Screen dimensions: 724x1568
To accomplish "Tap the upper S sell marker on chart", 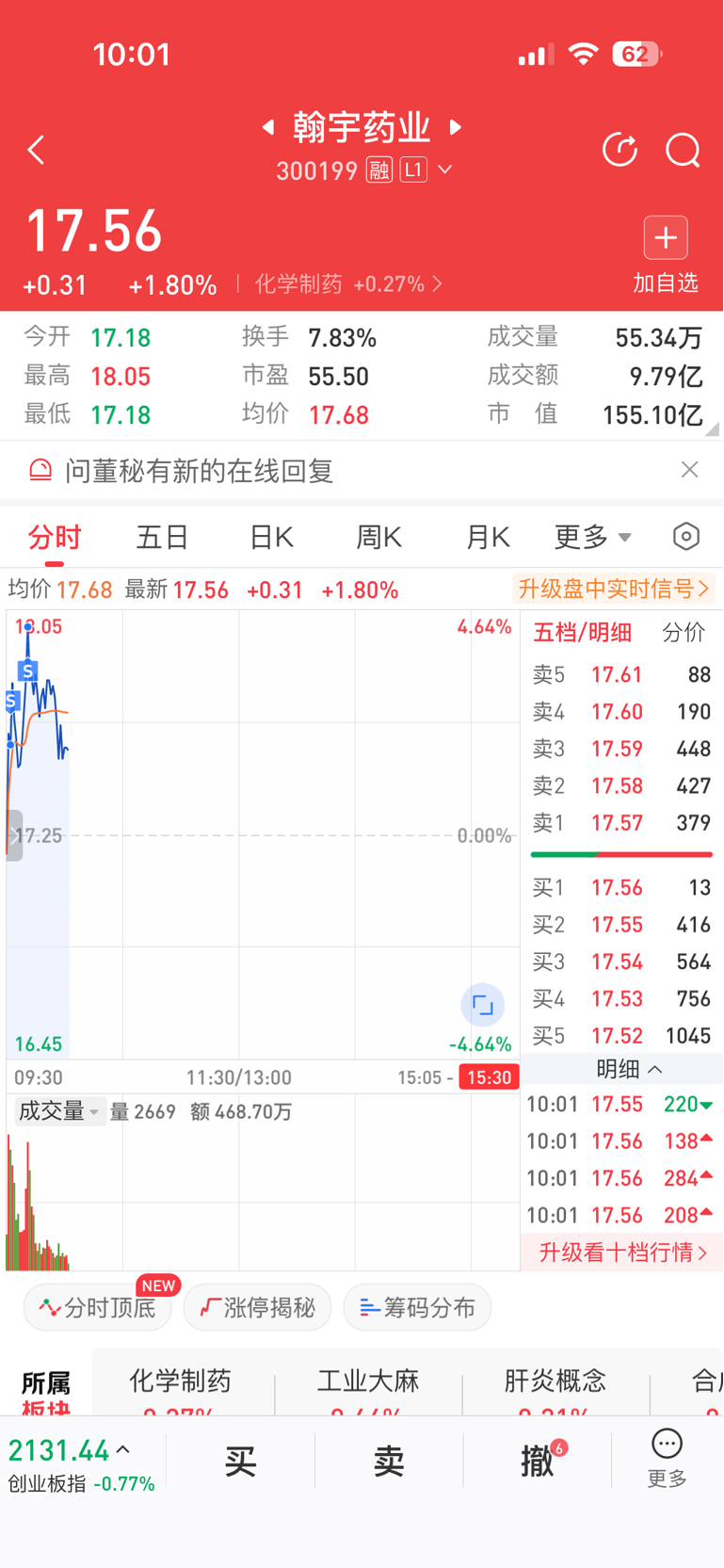I will 28,671.
